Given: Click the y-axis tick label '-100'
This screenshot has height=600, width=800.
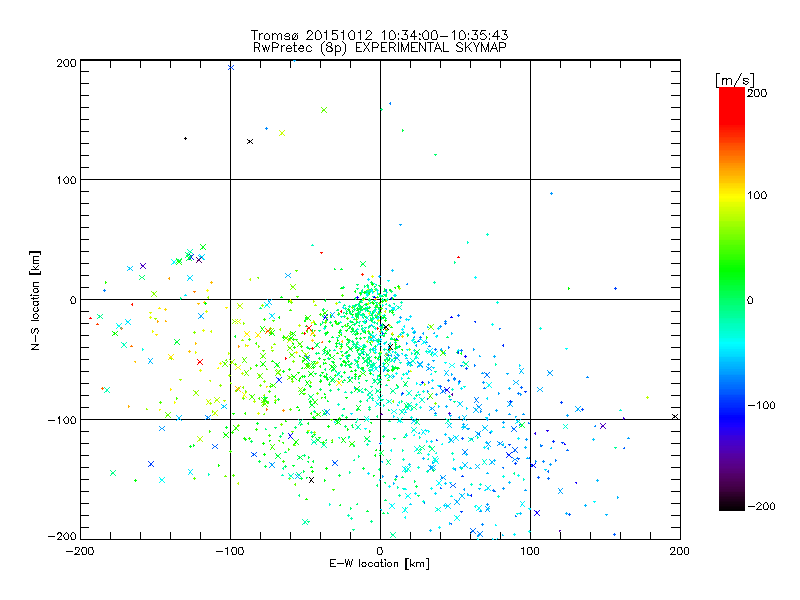Looking at the screenshot, I should click(62, 420).
